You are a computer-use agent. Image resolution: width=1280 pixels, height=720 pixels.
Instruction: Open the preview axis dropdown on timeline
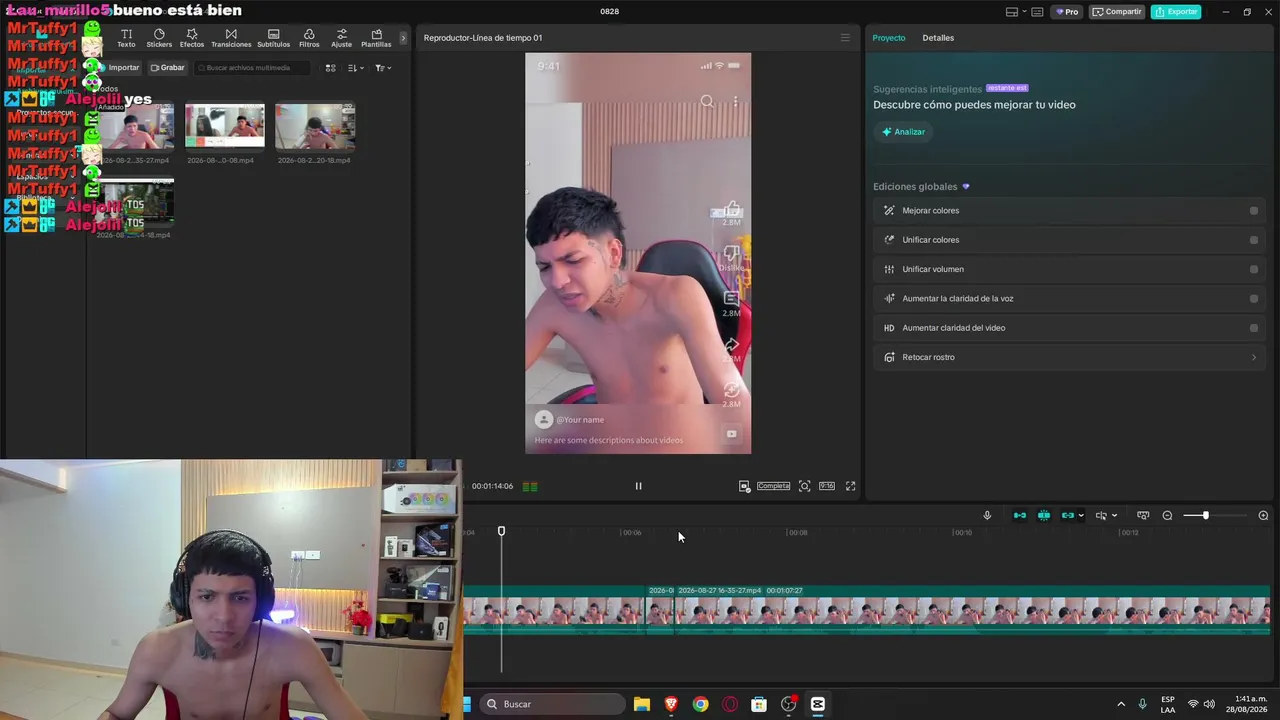[x=1106, y=516]
